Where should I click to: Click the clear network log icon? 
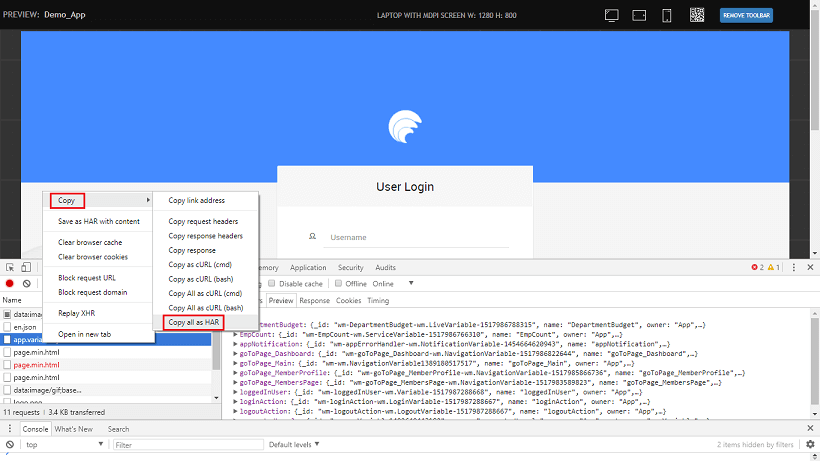[26, 284]
